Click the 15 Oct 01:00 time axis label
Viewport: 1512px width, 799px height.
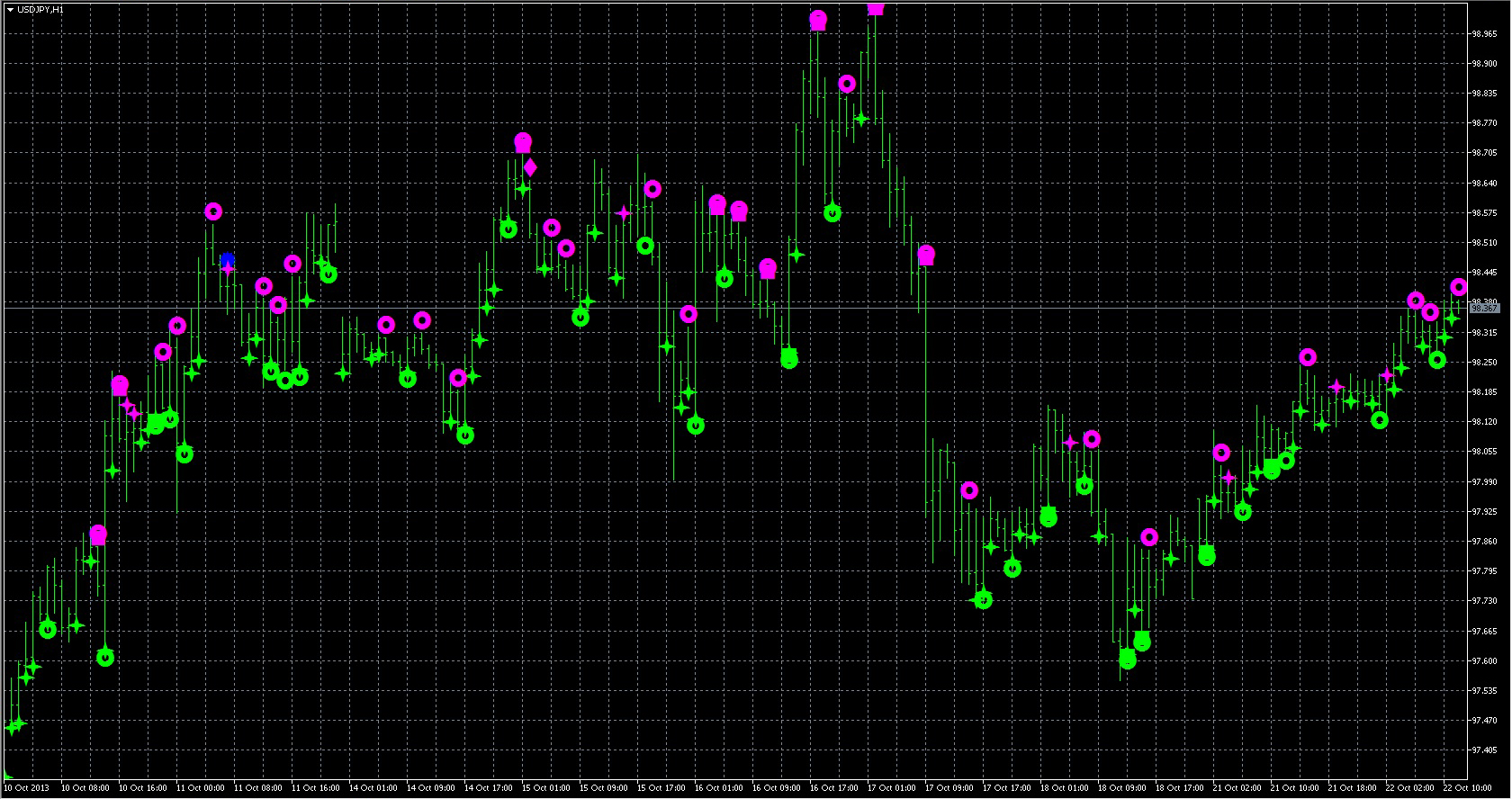[x=545, y=788]
